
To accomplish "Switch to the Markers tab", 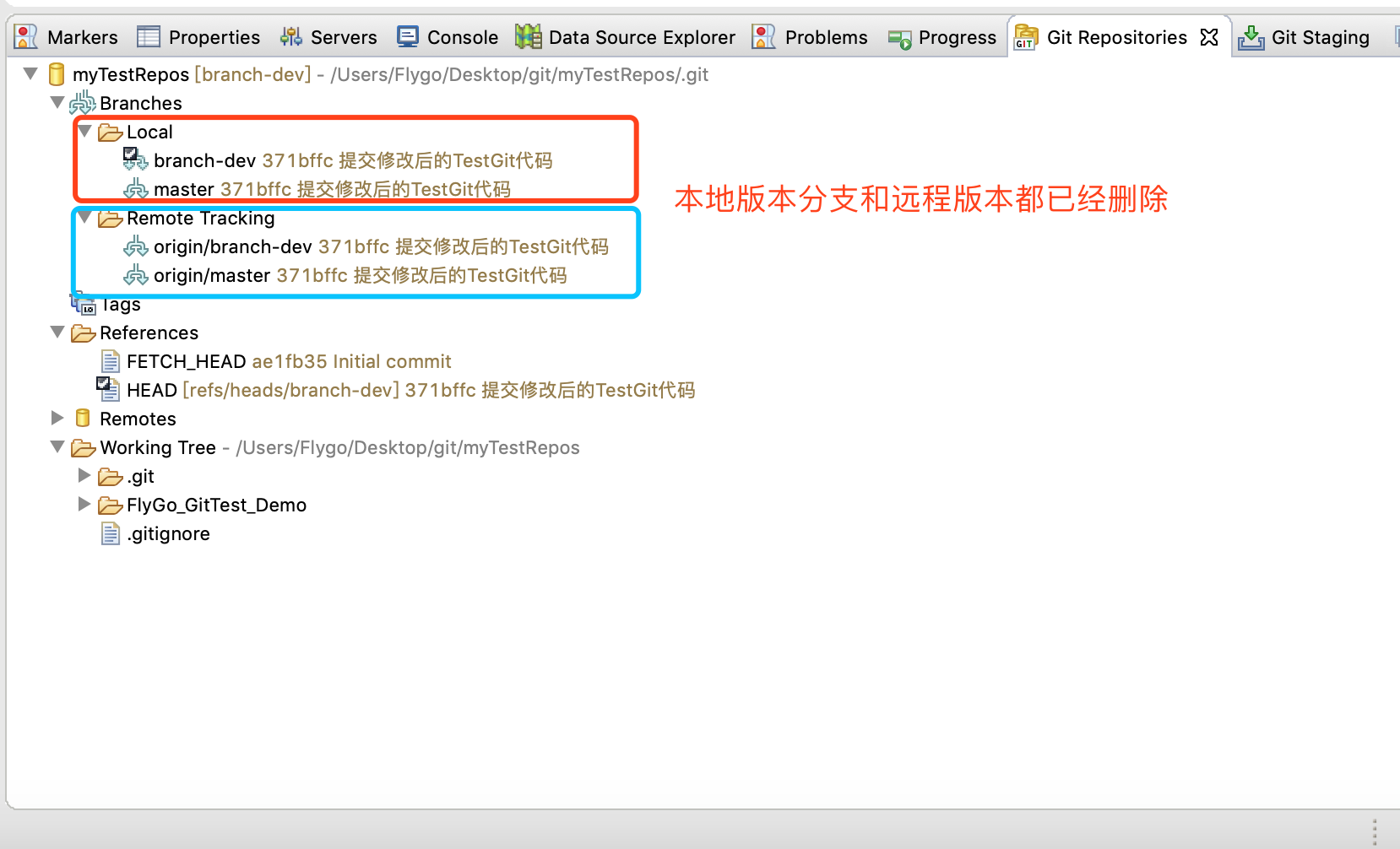I will pos(82,37).
